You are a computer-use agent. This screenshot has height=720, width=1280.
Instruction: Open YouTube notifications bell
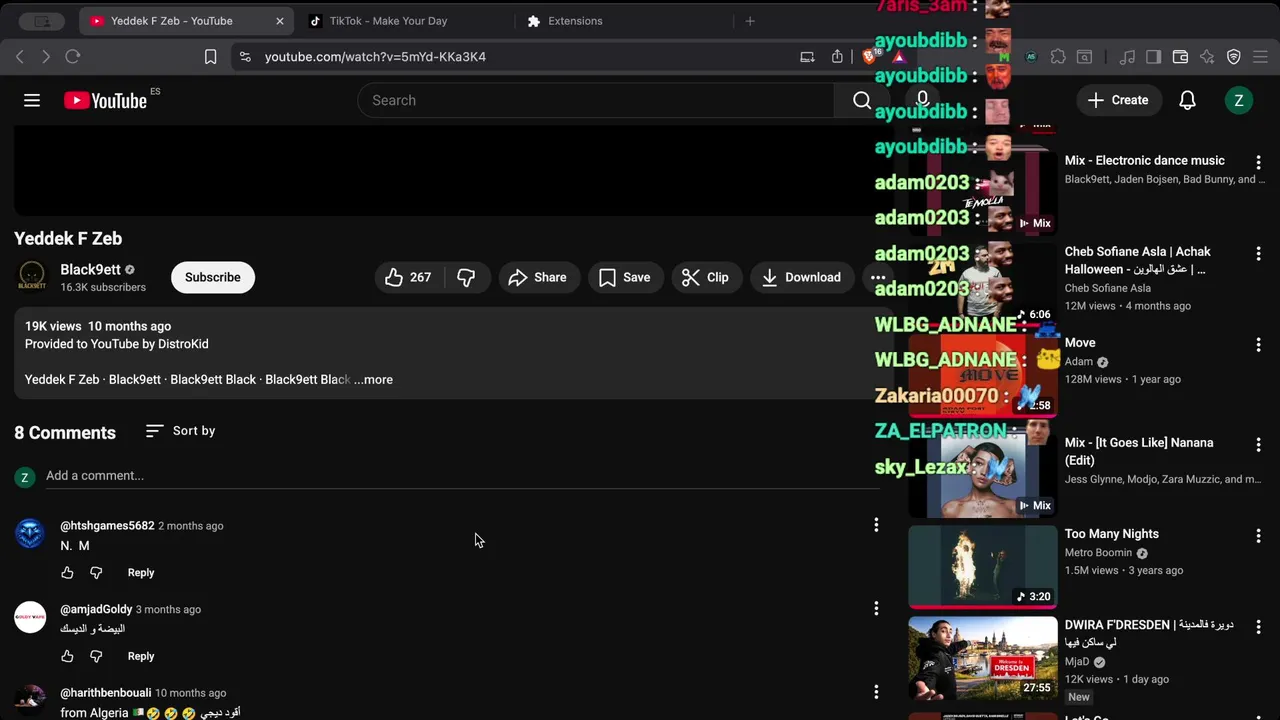pos(1187,100)
